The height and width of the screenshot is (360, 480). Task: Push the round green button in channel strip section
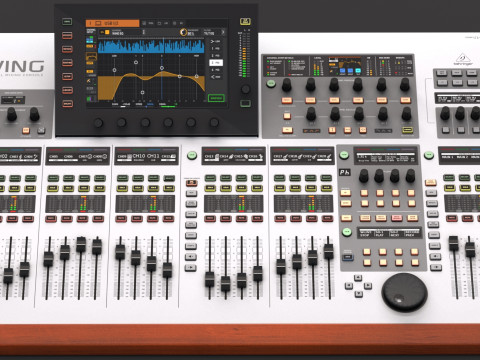click(x=271, y=83)
